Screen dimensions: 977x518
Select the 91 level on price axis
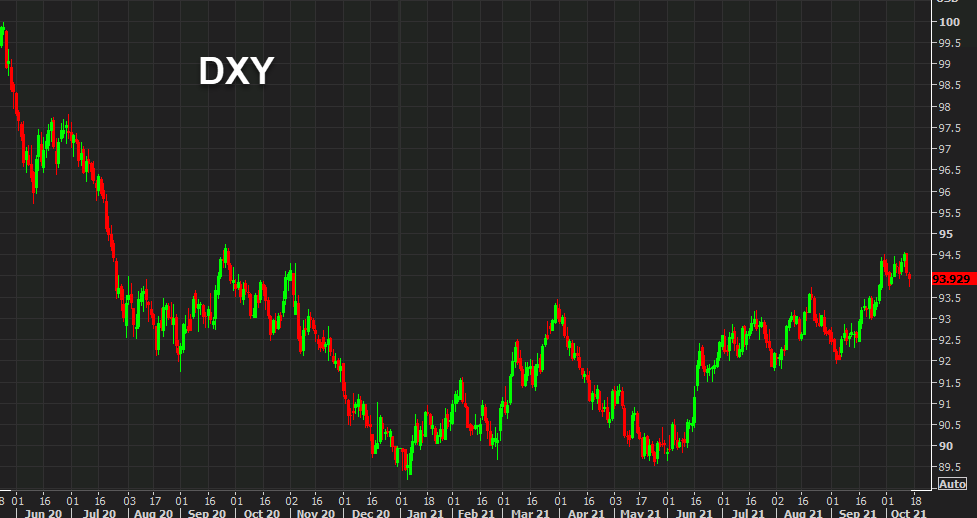point(945,403)
